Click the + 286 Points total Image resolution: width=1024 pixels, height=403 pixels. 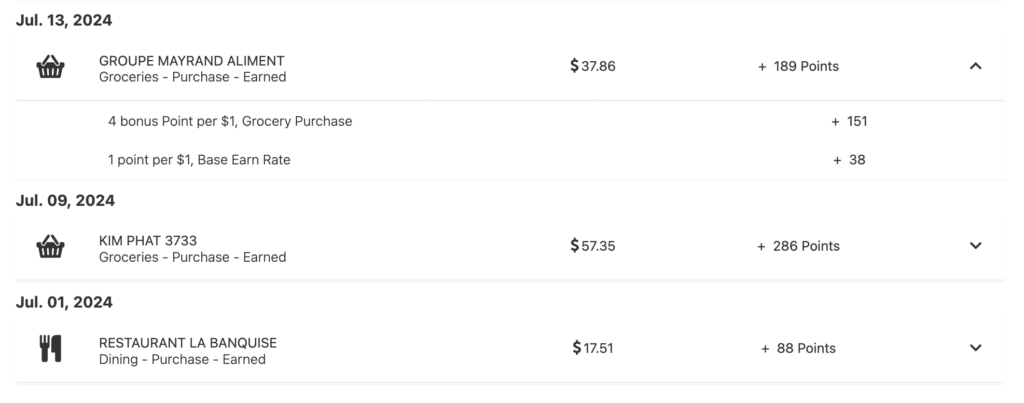(798, 246)
